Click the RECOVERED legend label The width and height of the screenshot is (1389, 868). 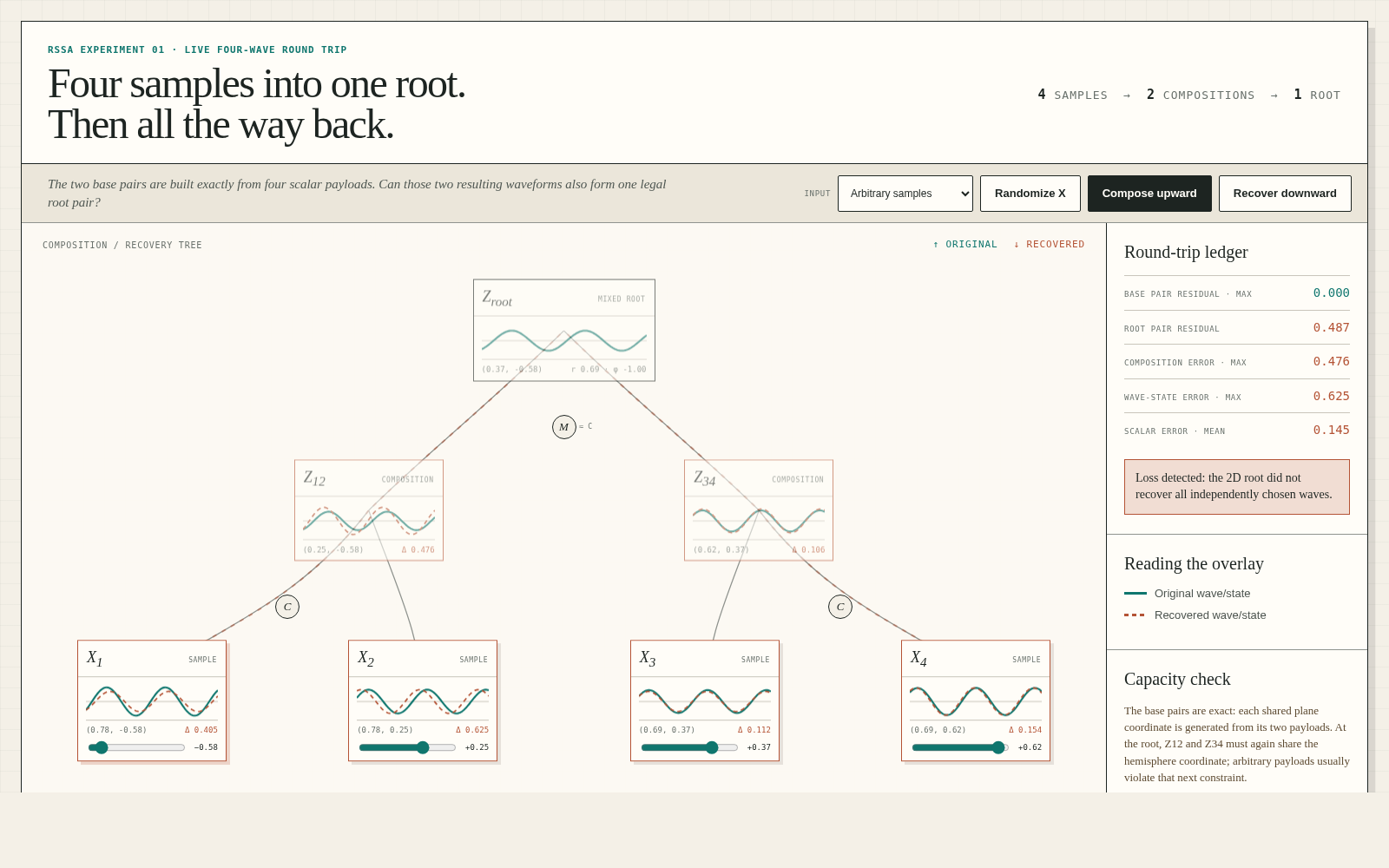point(1049,245)
